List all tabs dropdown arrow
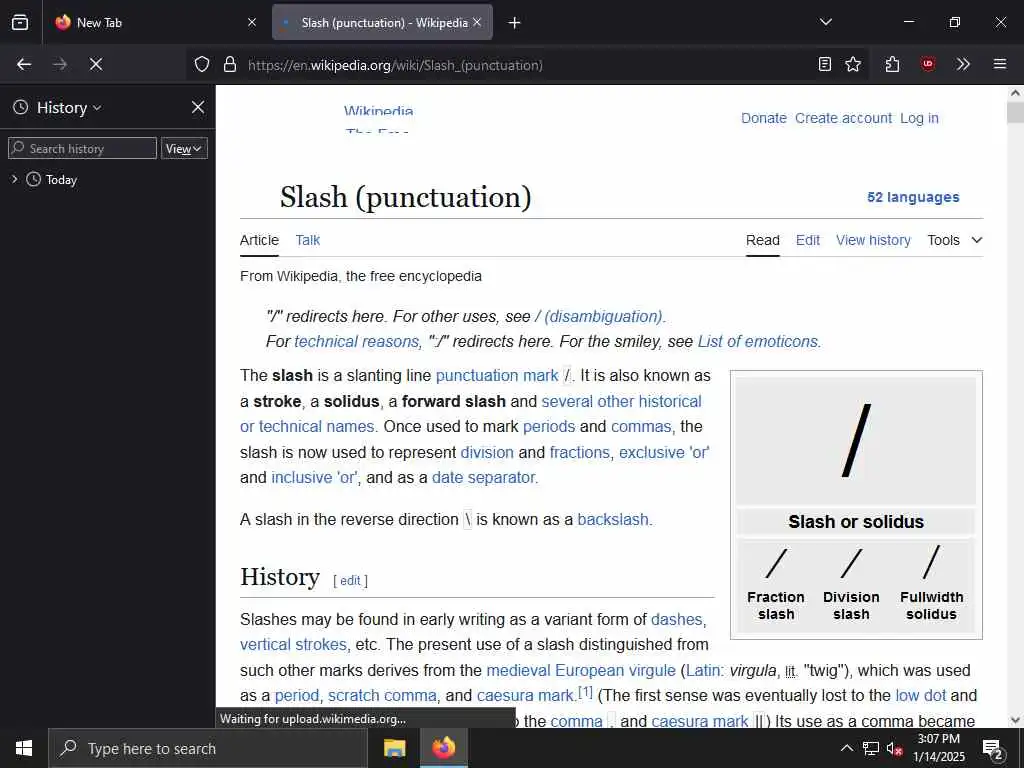Viewport: 1024px width, 768px height. pyautogui.click(x=825, y=22)
